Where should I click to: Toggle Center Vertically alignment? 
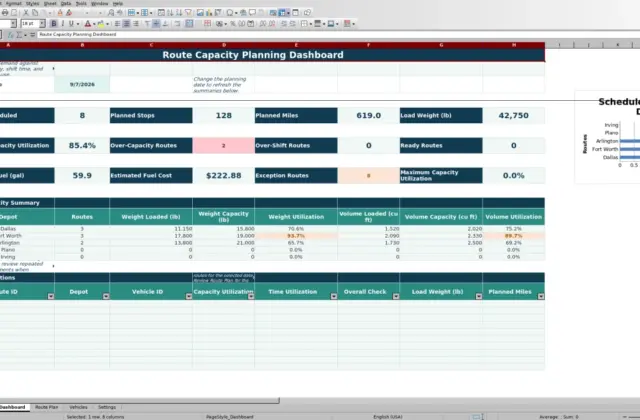click(x=156, y=24)
